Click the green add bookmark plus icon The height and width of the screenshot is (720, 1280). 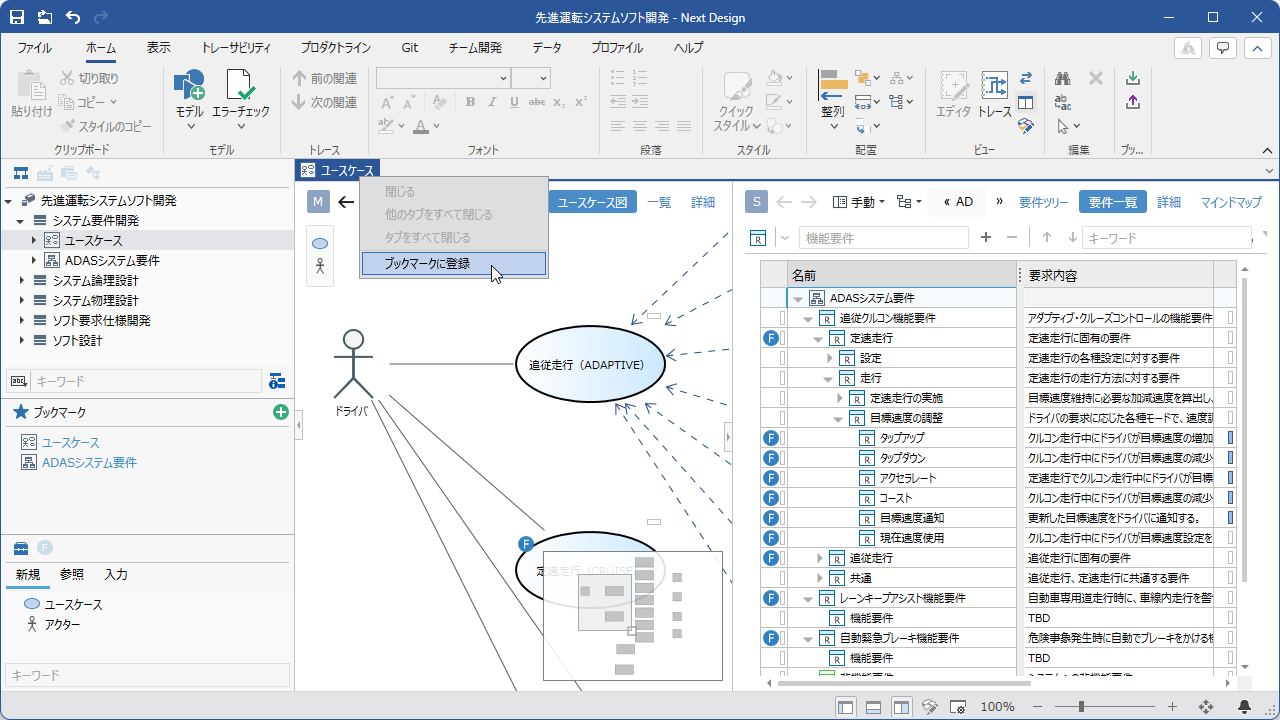pos(281,412)
